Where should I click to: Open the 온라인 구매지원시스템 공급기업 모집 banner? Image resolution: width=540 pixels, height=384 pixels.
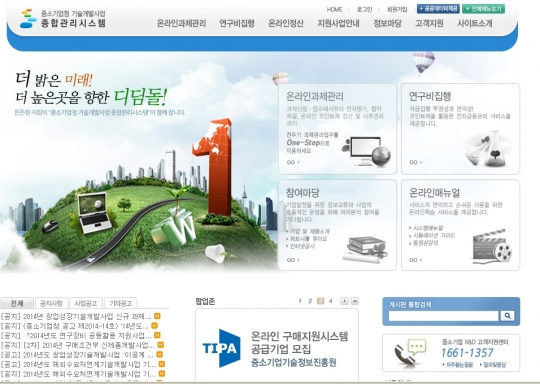277,345
